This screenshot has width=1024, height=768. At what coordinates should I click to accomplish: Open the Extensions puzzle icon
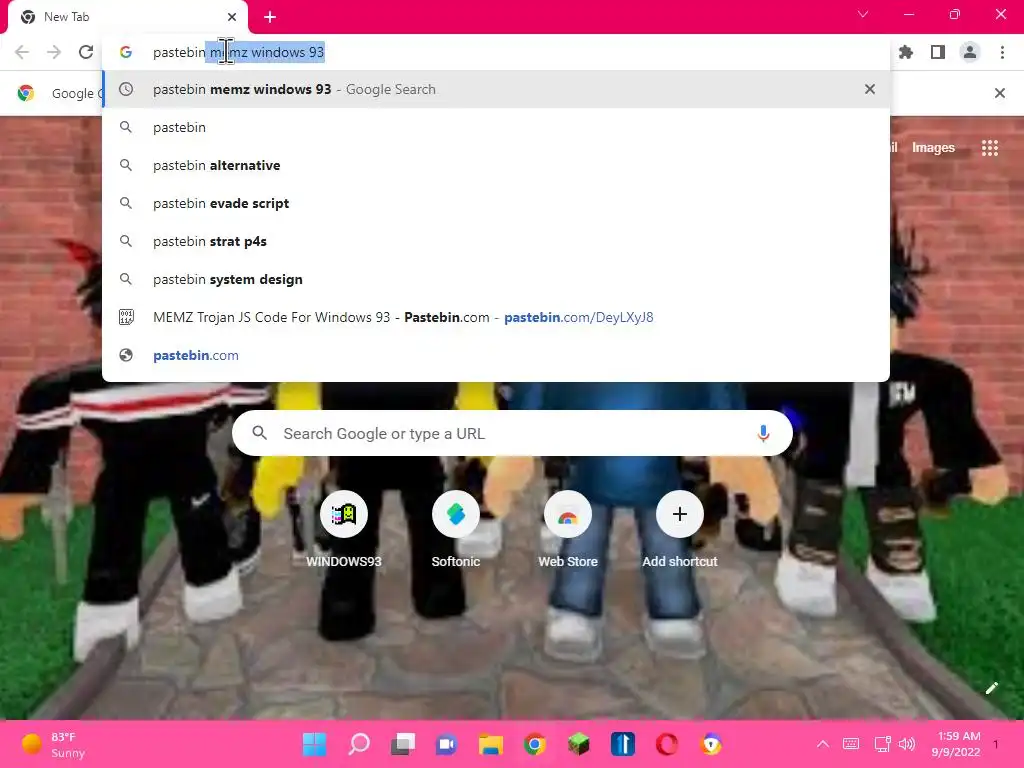[906, 52]
